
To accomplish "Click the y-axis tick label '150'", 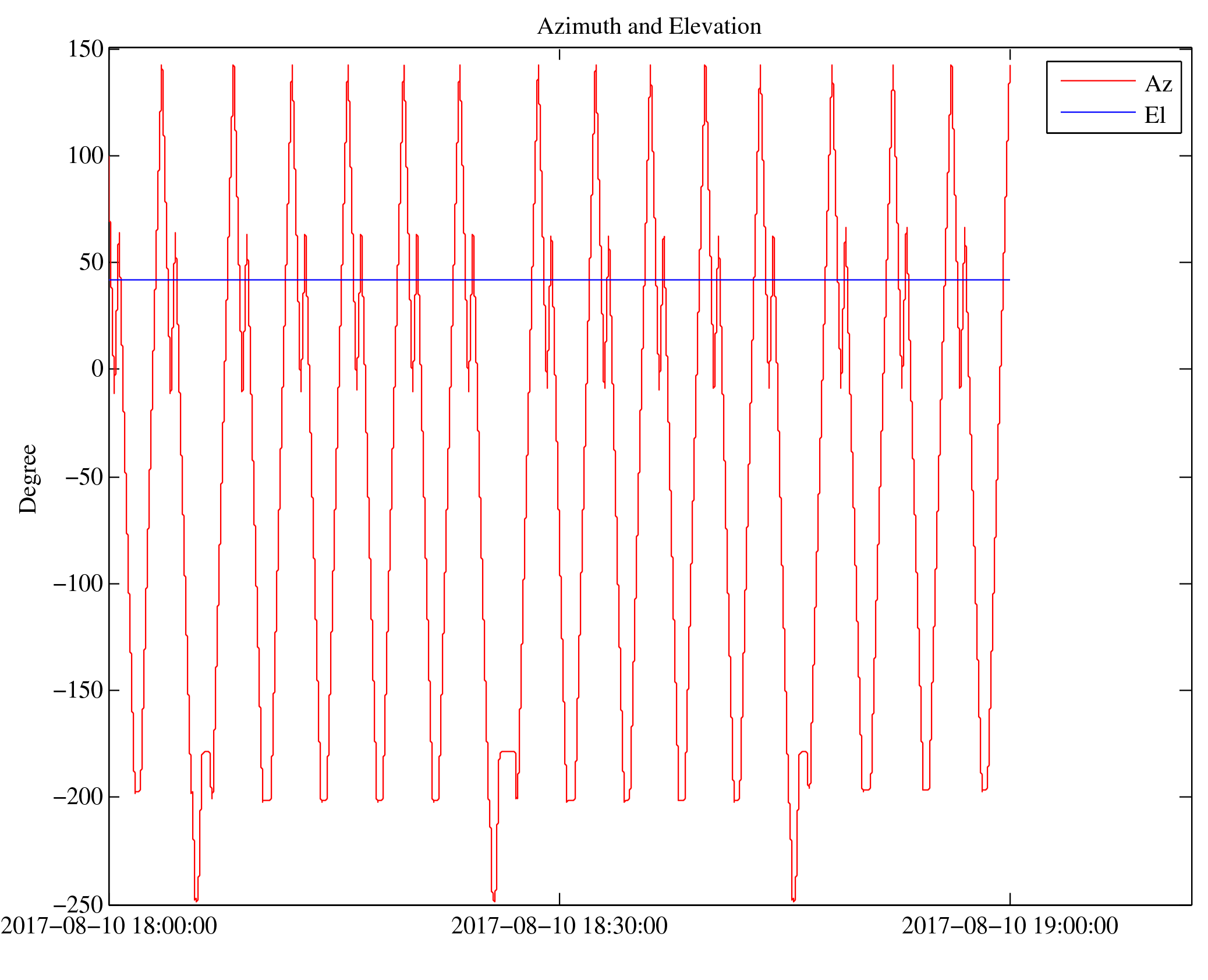I will [x=86, y=49].
